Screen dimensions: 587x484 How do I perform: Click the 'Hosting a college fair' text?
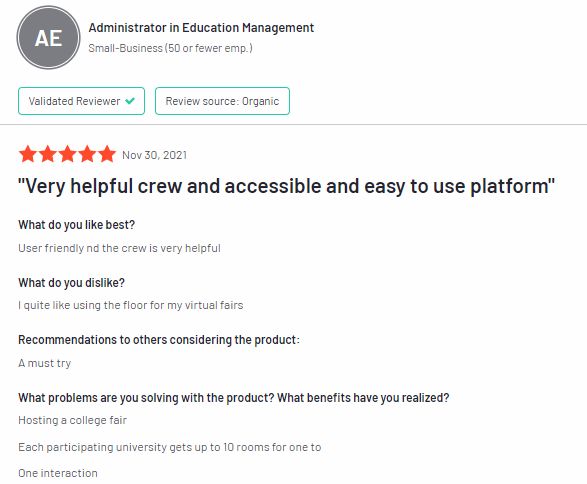click(x=73, y=420)
